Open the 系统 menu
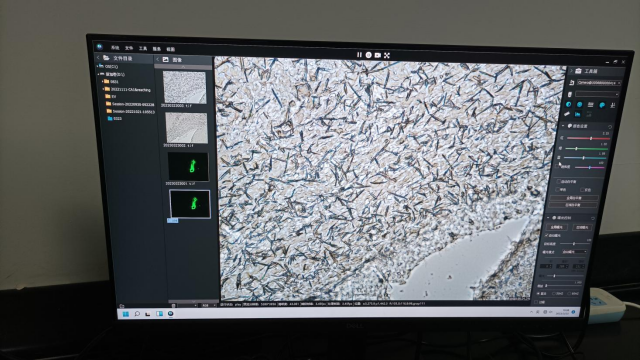Image resolution: width=640 pixels, height=360 pixels. pos(115,48)
